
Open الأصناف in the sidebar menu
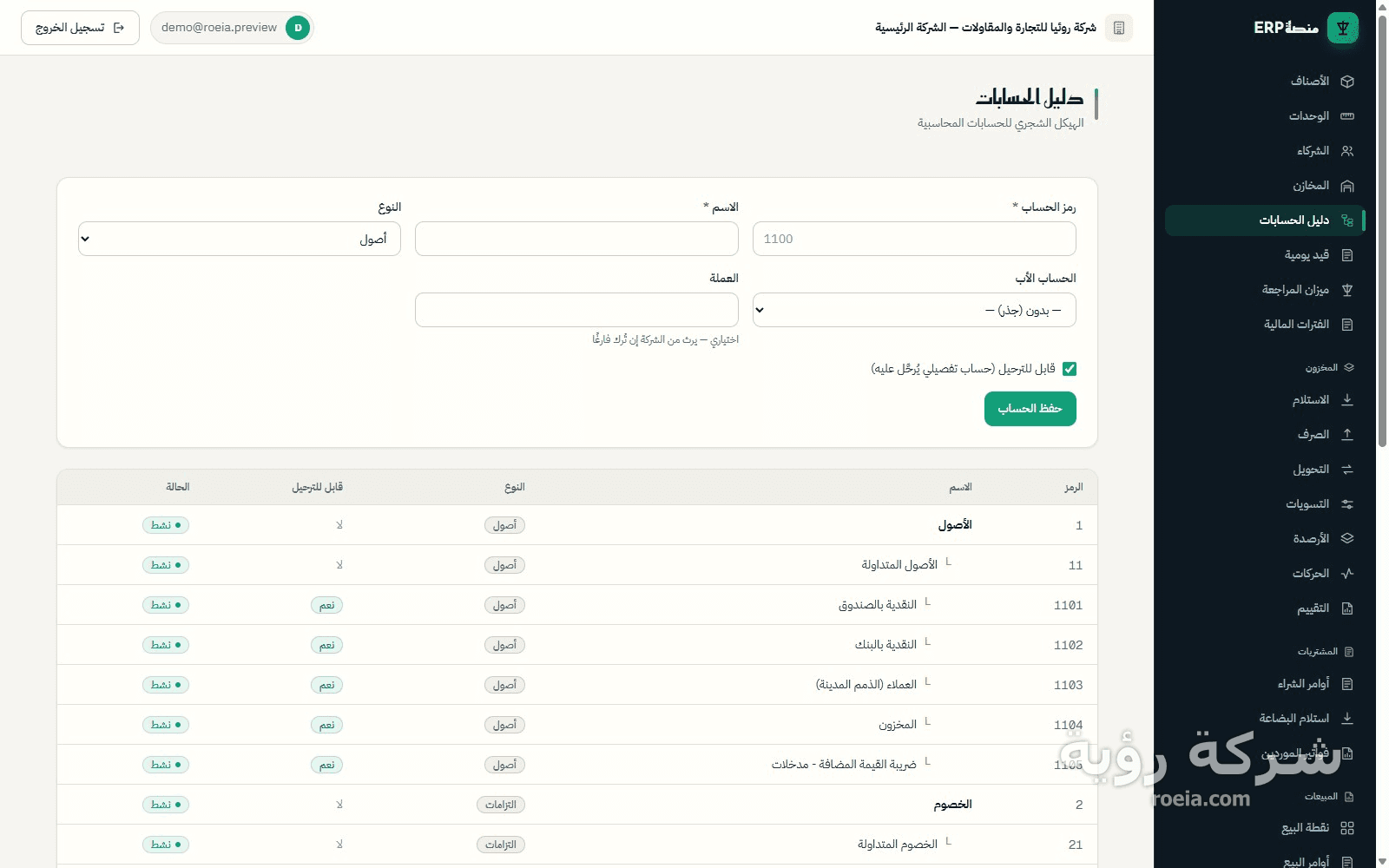point(1265,82)
